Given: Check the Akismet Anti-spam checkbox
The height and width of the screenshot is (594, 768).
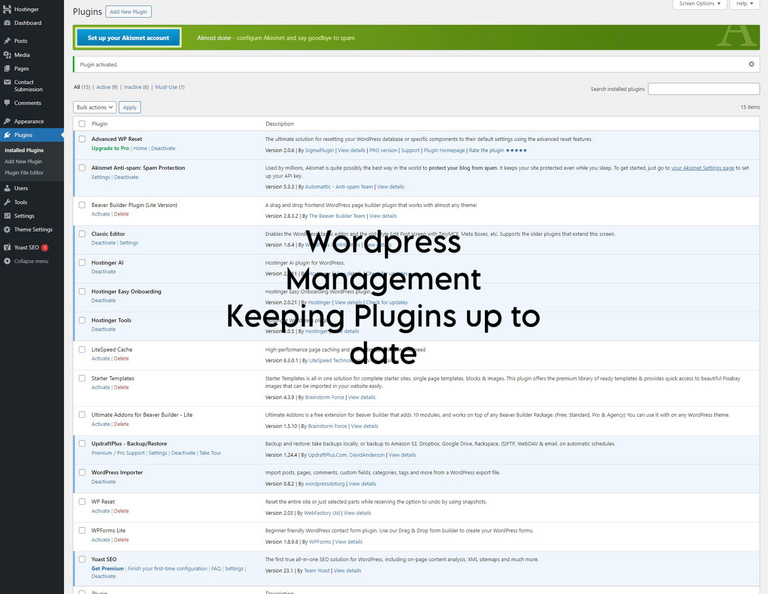Looking at the screenshot, I should (x=82, y=168).
